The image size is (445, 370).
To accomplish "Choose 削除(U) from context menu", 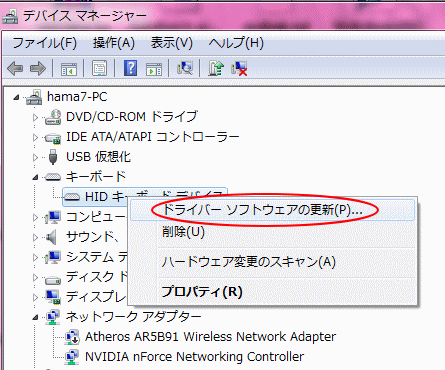I will pyautogui.click(x=272, y=232).
